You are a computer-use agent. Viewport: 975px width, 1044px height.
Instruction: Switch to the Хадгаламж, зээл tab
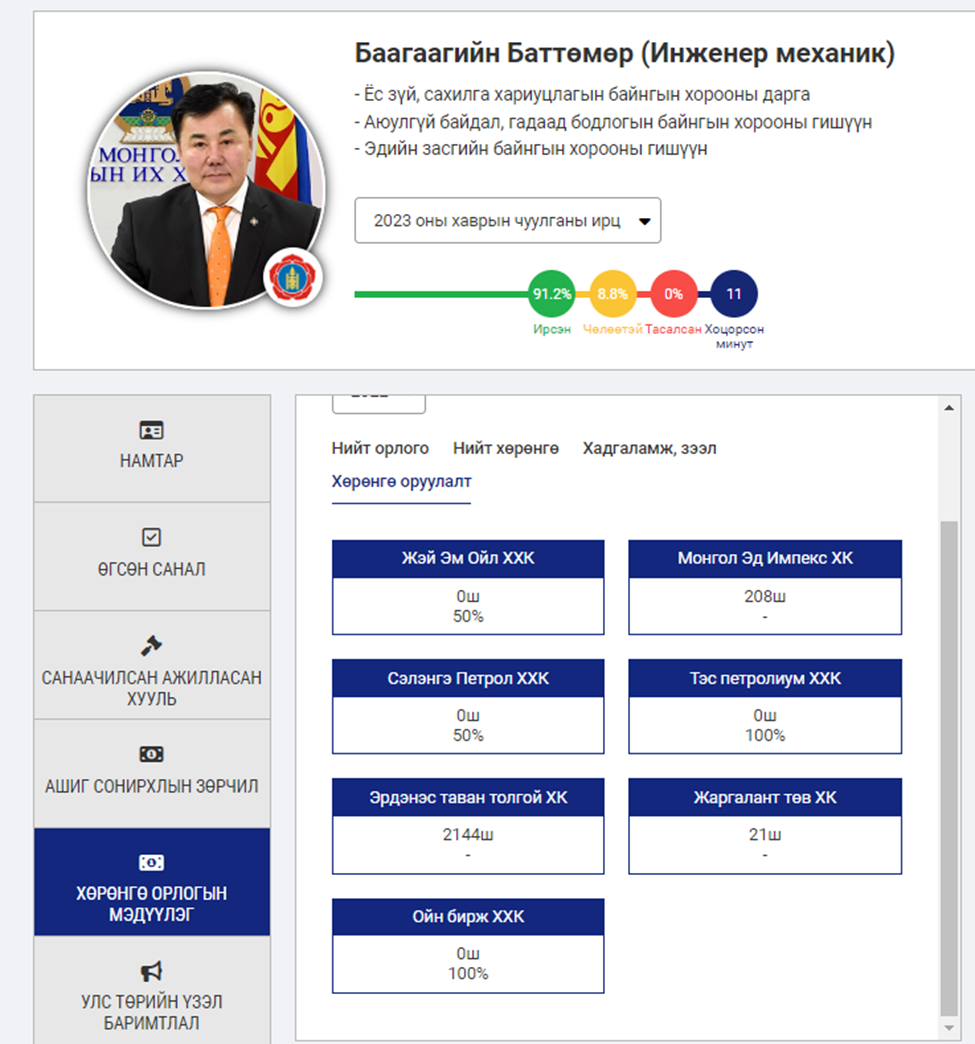(x=649, y=449)
